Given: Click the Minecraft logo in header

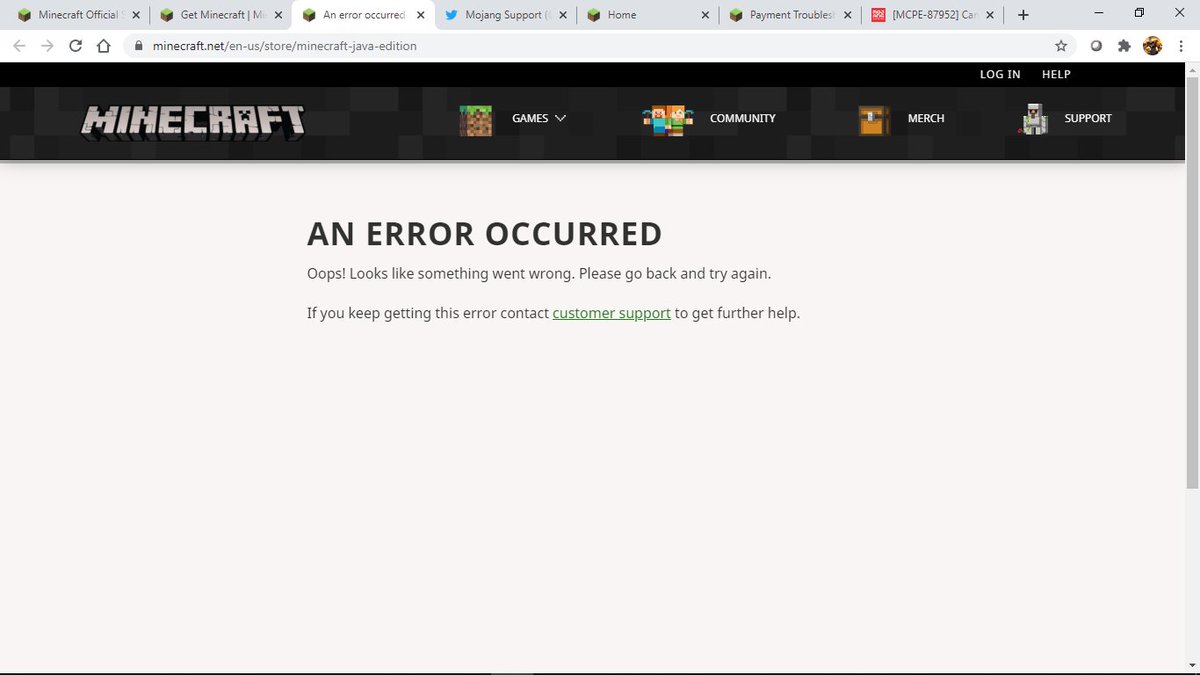Looking at the screenshot, I should tap(193, 120).
